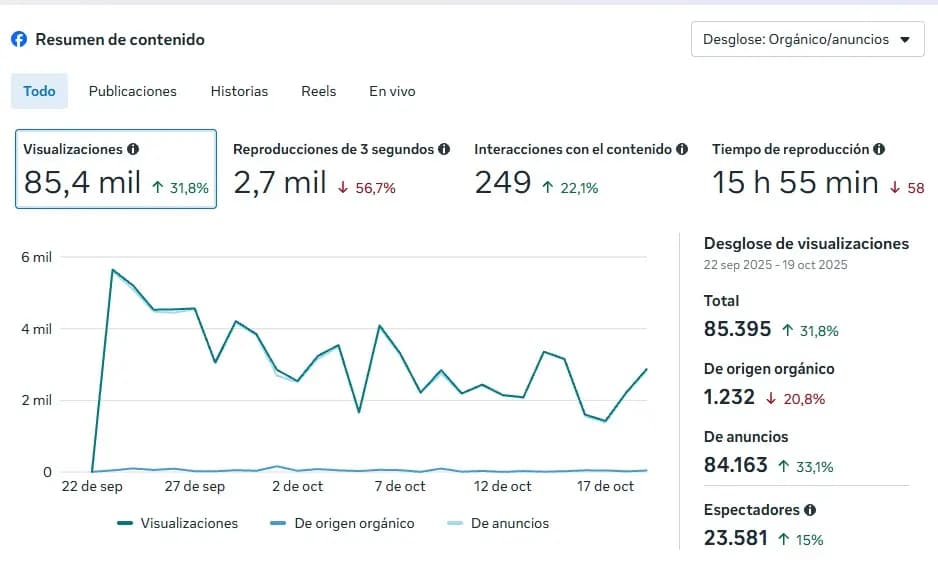The height and width of the screenshot is (565, 938).
Task: Click the 15 h 55 min value
Action: click(795, 183)
